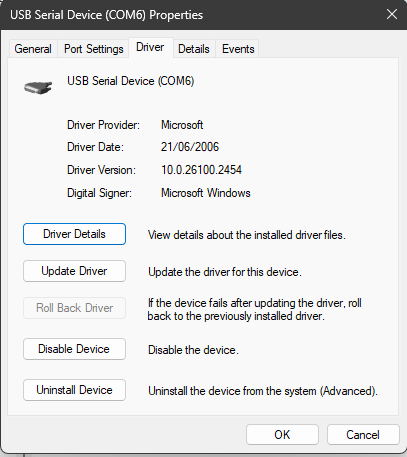Screen dimensions: 407x457
Task: Click the driver version number 10.0.26100.2454
Action: [x=201, y=170]
